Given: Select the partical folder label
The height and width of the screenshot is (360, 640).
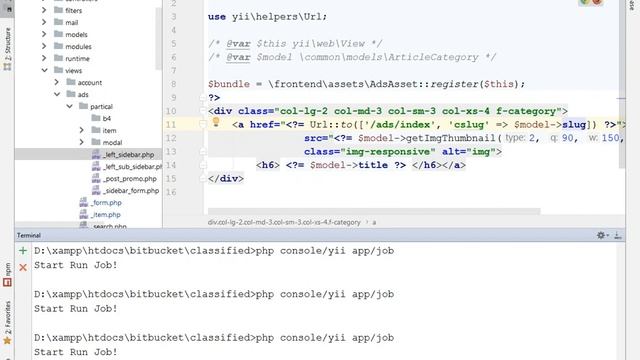Looking at the screenshot, I should pos(101,107).
